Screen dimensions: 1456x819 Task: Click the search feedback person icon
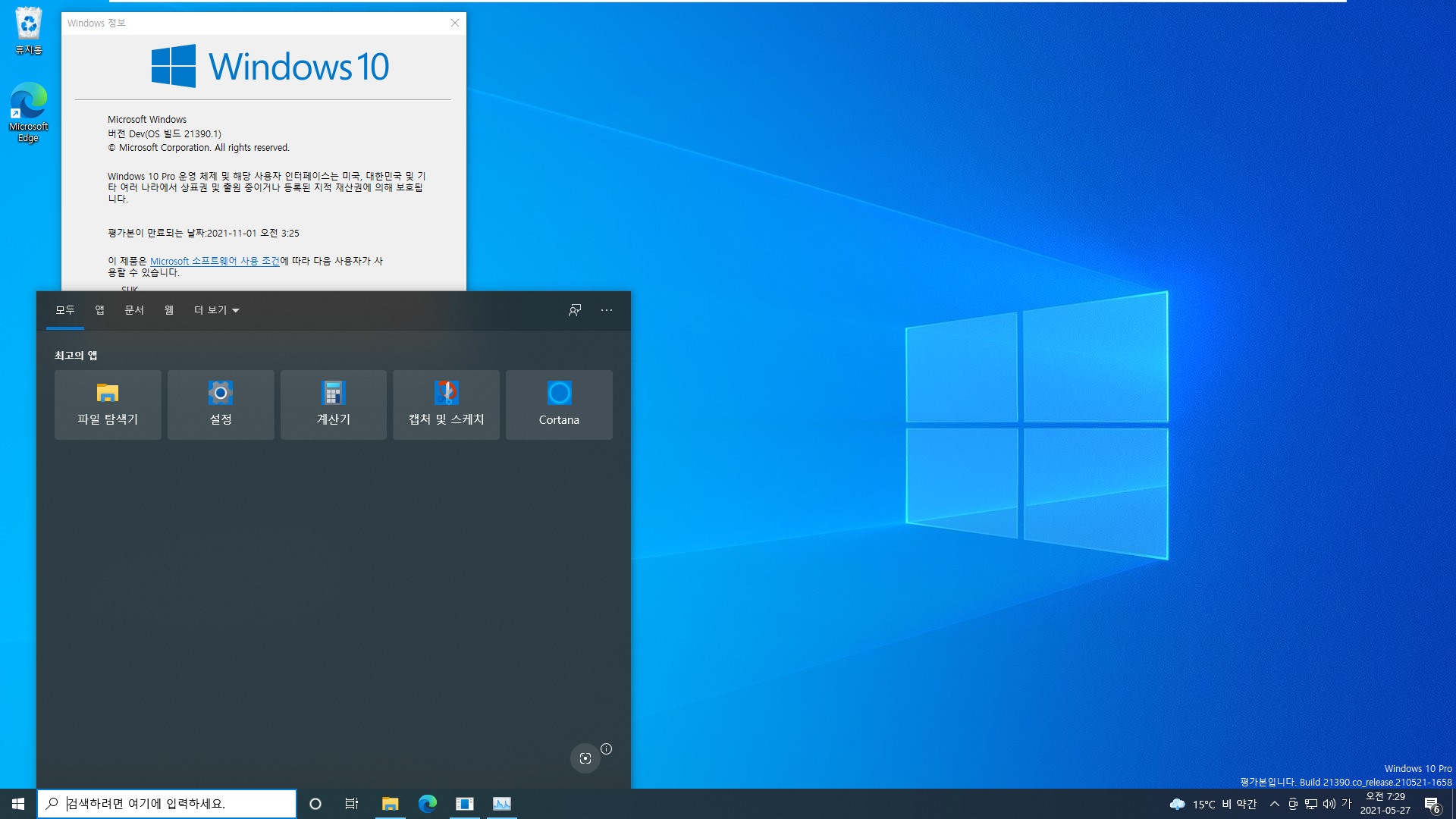pyautogui.click(x=575, y=310)
